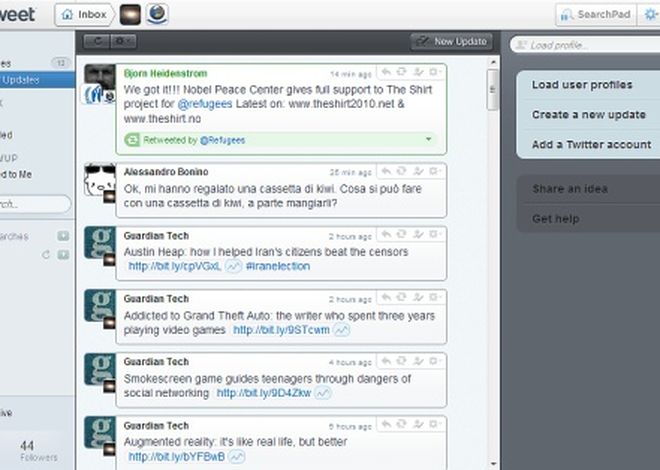The height and width of the screenshot is (470, 660).
Task: Retweet Guardian Tech's Austin Heap tweet
Action: 402,234
